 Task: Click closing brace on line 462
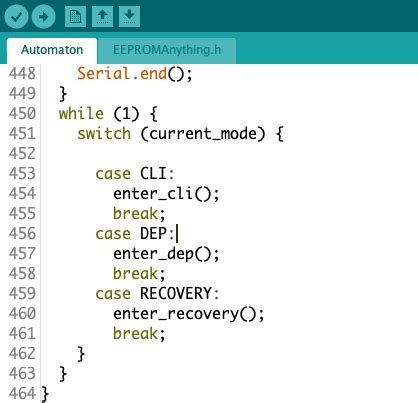pyautogui.click(x=81, y=354)
